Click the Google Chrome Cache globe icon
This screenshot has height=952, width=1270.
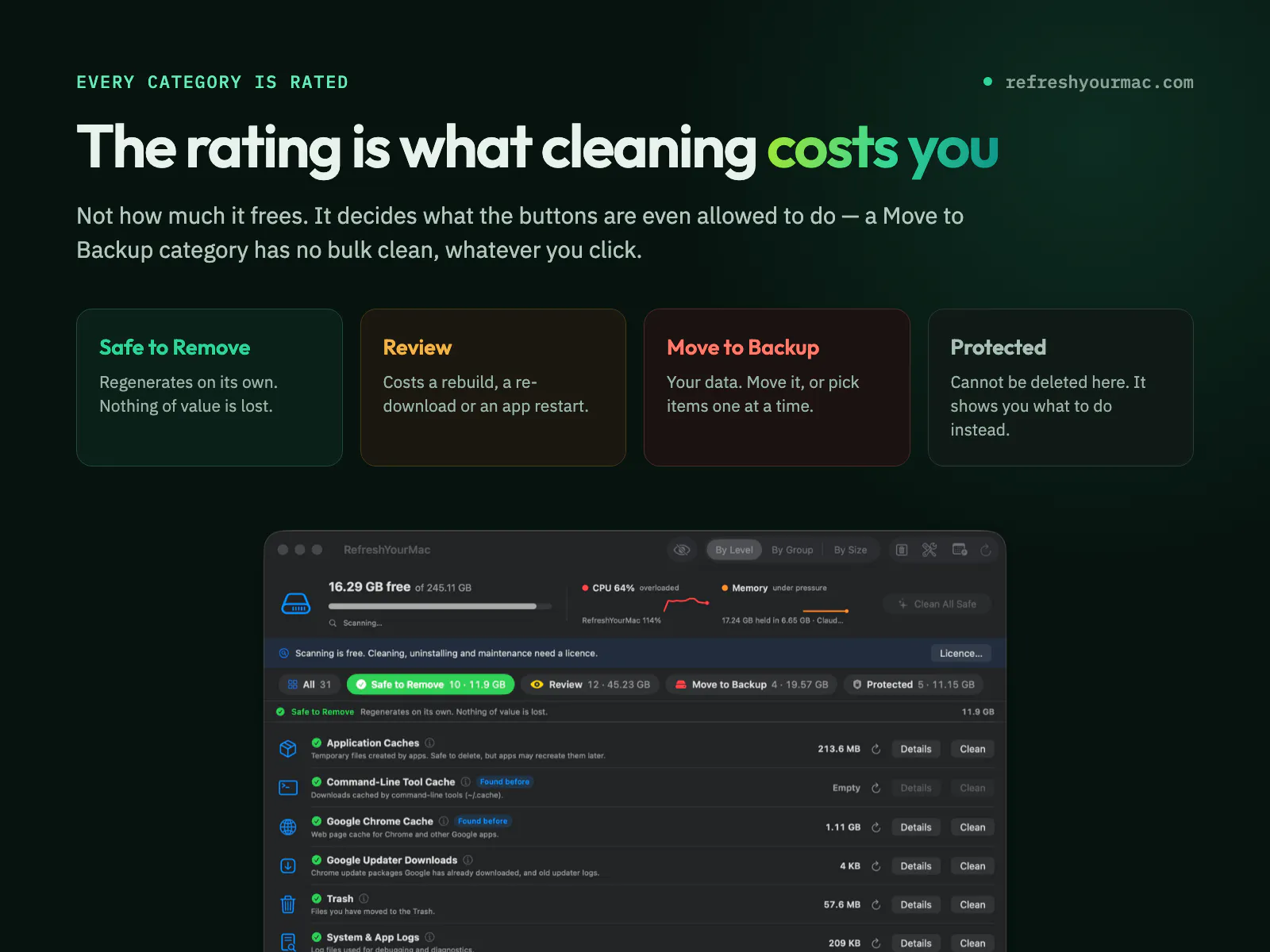tap(288, 827)
